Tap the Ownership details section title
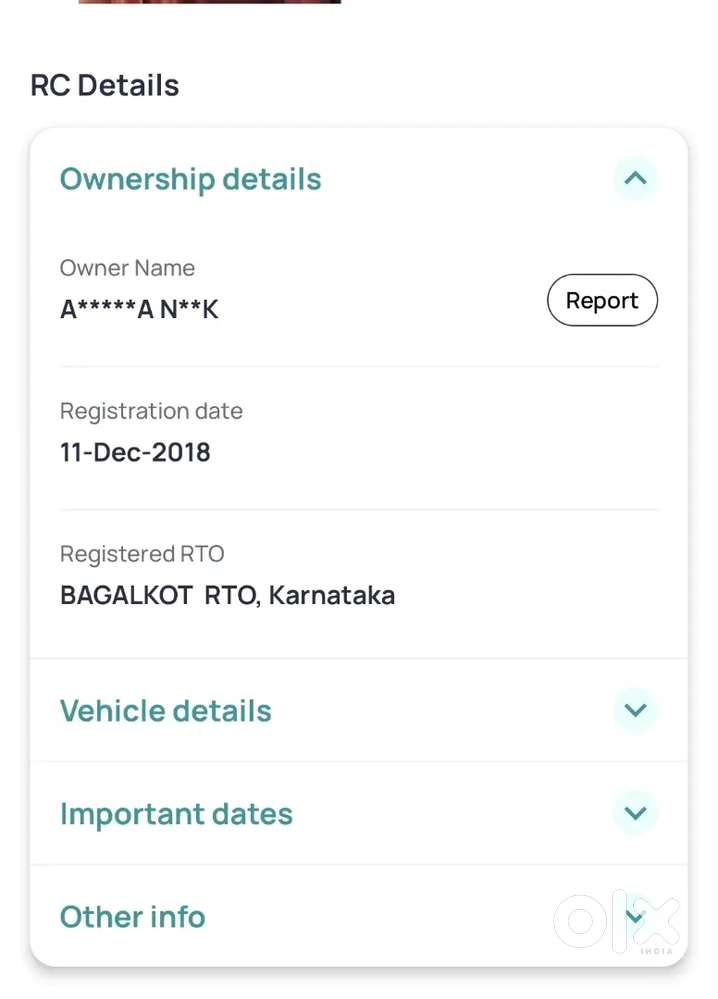This screenshot has width=718, height=999. pos(190,179)
